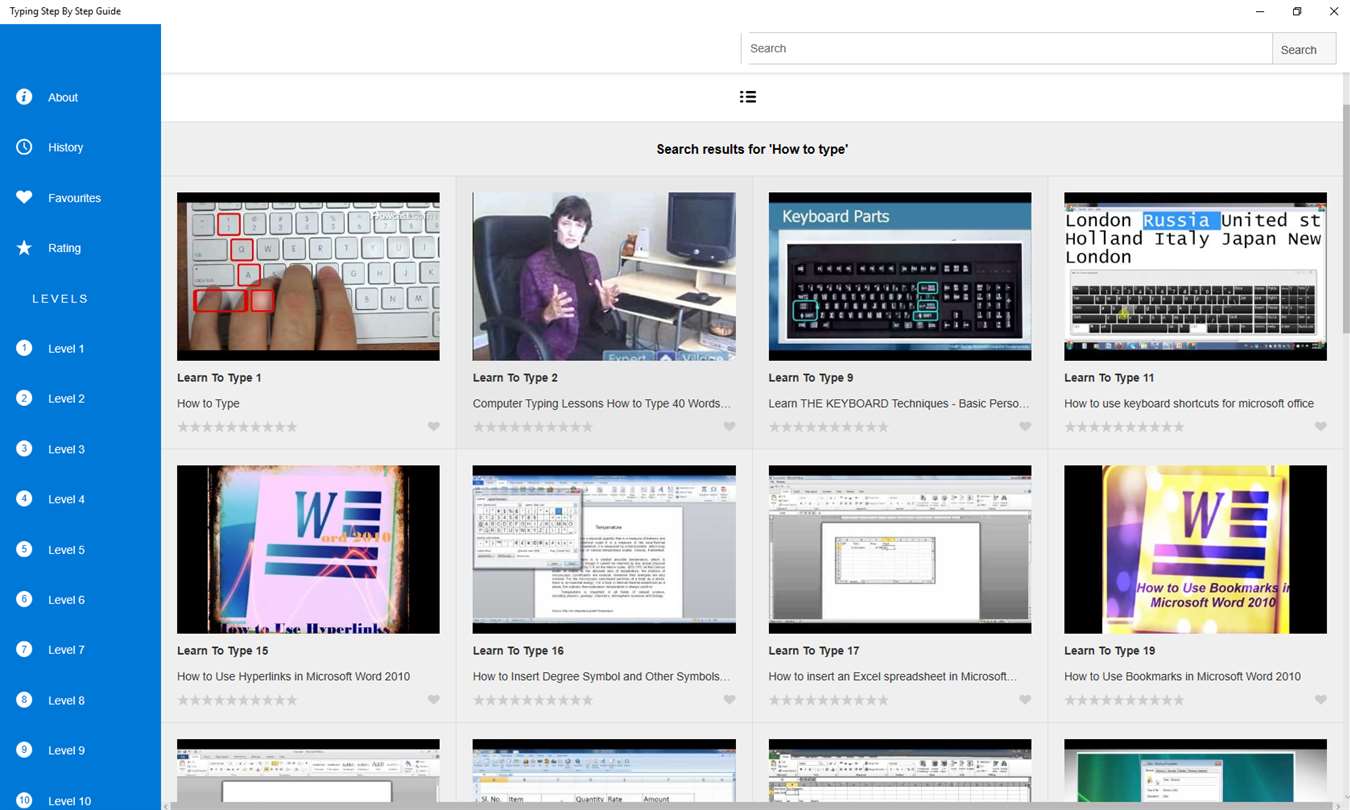Favourite Learn To Type 2 with heart
The image size is (1350, 810).
tap(729, 427)
